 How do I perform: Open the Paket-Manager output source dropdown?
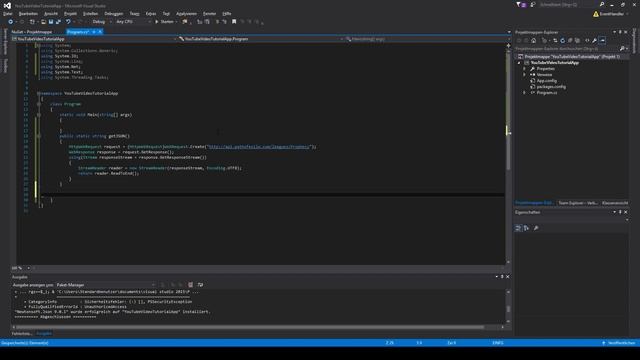105,285
